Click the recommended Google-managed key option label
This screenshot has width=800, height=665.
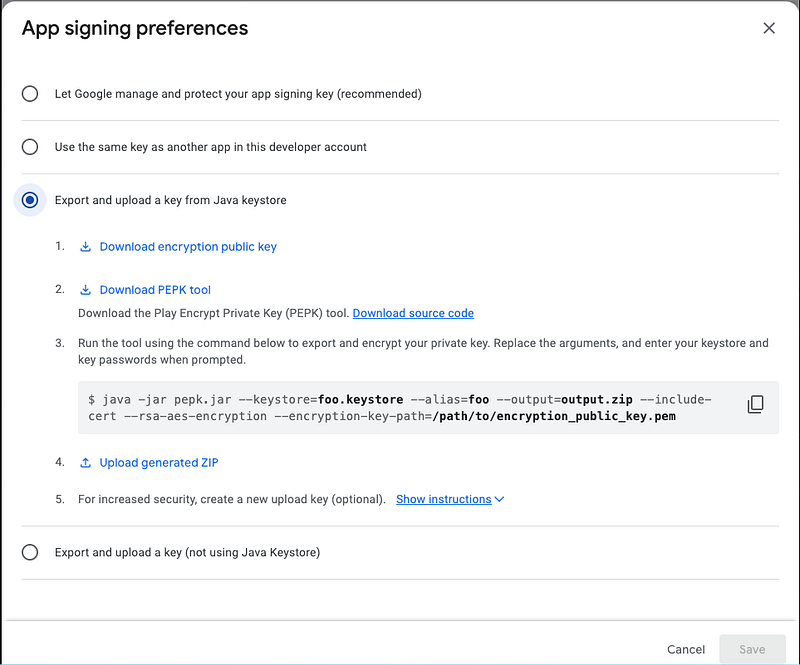click(x=238, y=94)
